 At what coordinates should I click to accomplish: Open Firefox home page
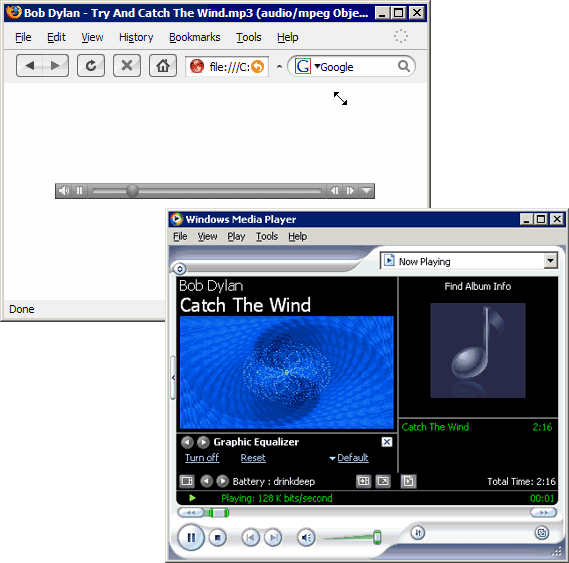click(x=163, y=66)
